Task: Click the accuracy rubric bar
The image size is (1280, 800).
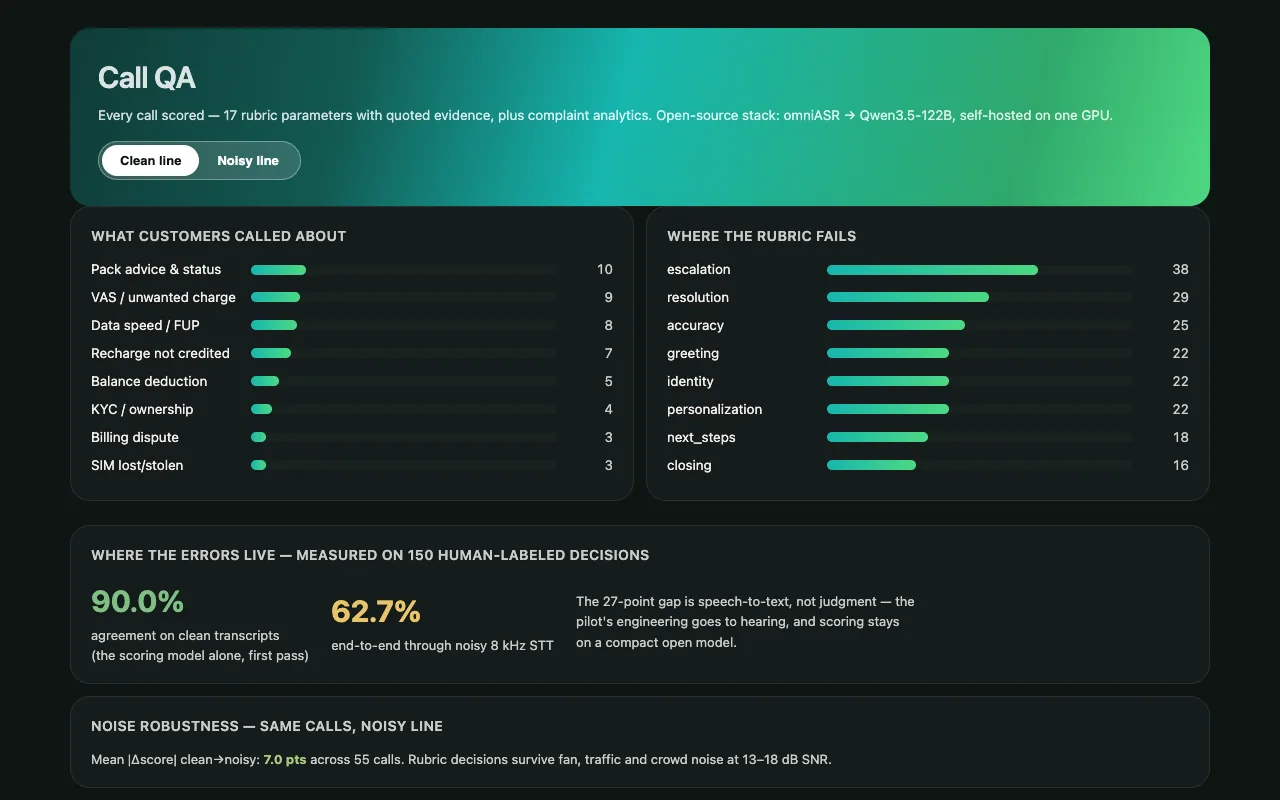Action: coord(980,326)
